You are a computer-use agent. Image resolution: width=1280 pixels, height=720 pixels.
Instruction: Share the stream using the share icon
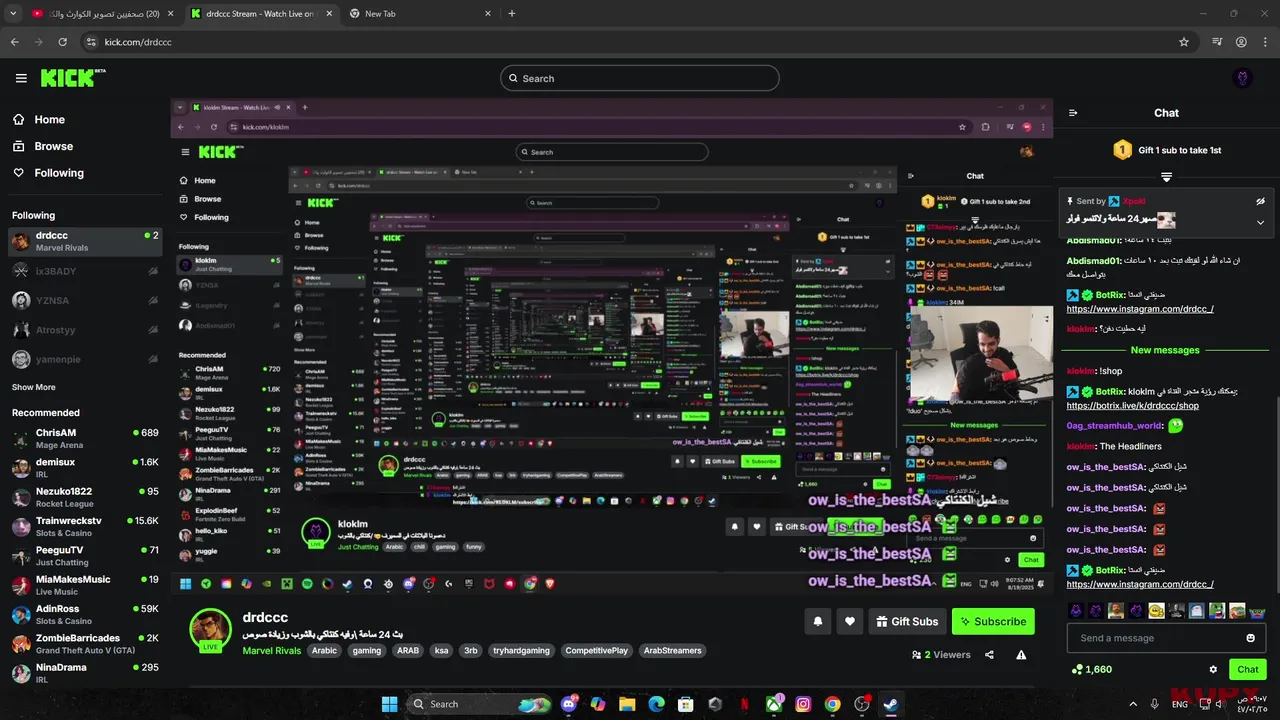[x=989, y=655]
